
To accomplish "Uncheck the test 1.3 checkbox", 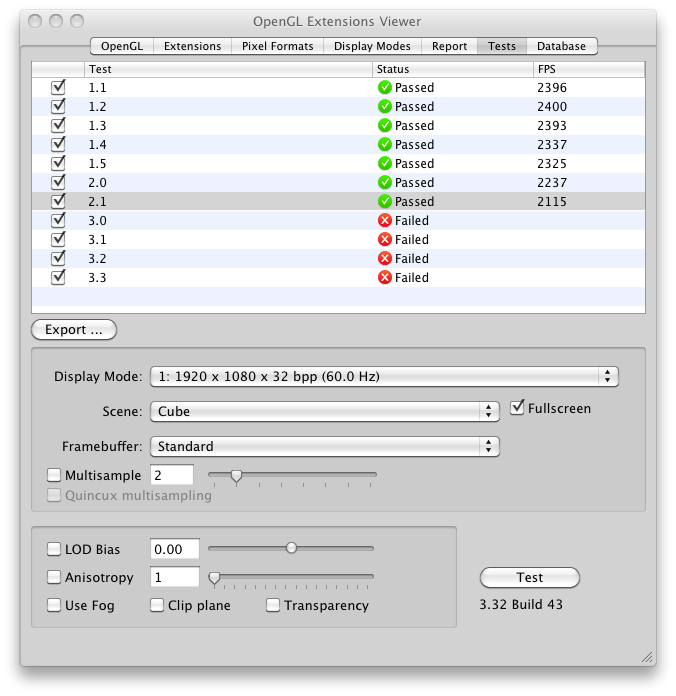I will (x=58, y=126).
